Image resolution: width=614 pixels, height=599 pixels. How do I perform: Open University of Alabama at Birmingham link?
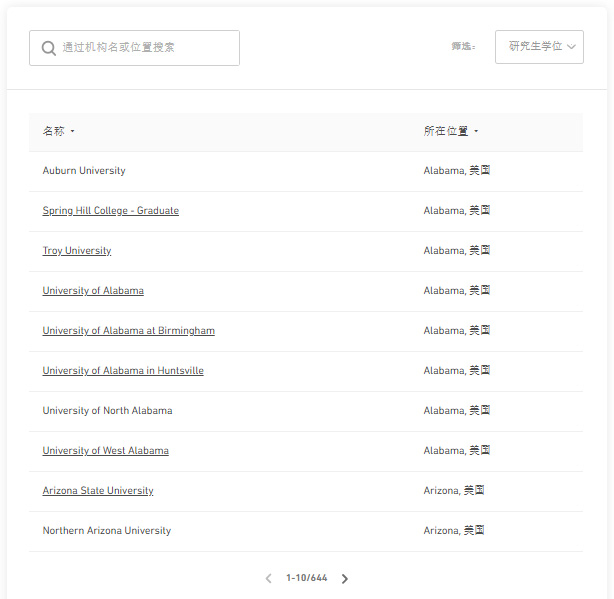tap(128, 330)
